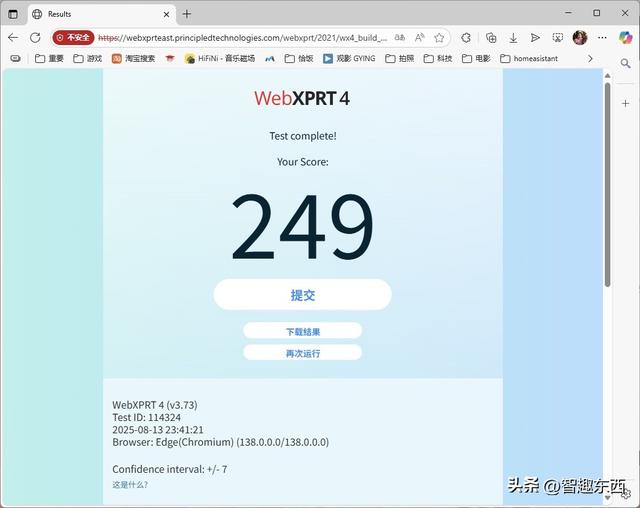Click the Your Score: label
640x508 pixels.
pyautogui.click(x=303, y=162)
